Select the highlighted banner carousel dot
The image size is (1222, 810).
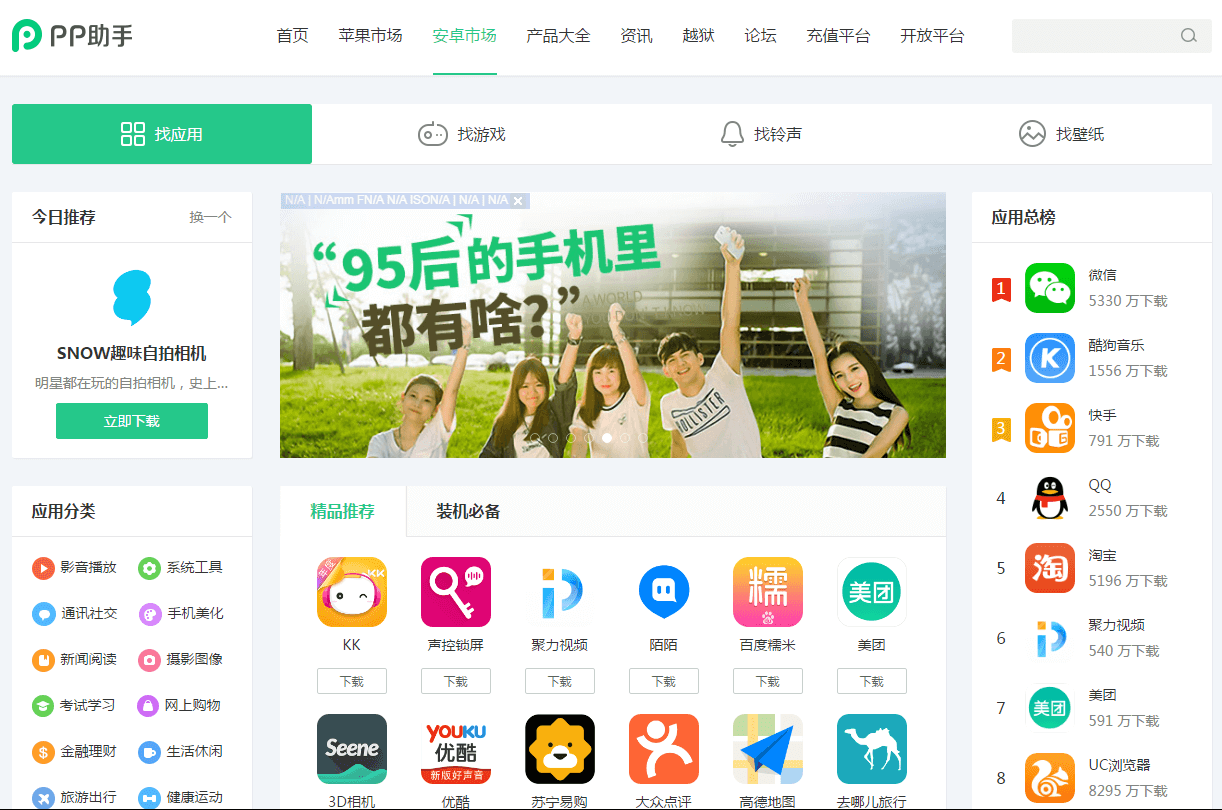(x=607, y=438)
